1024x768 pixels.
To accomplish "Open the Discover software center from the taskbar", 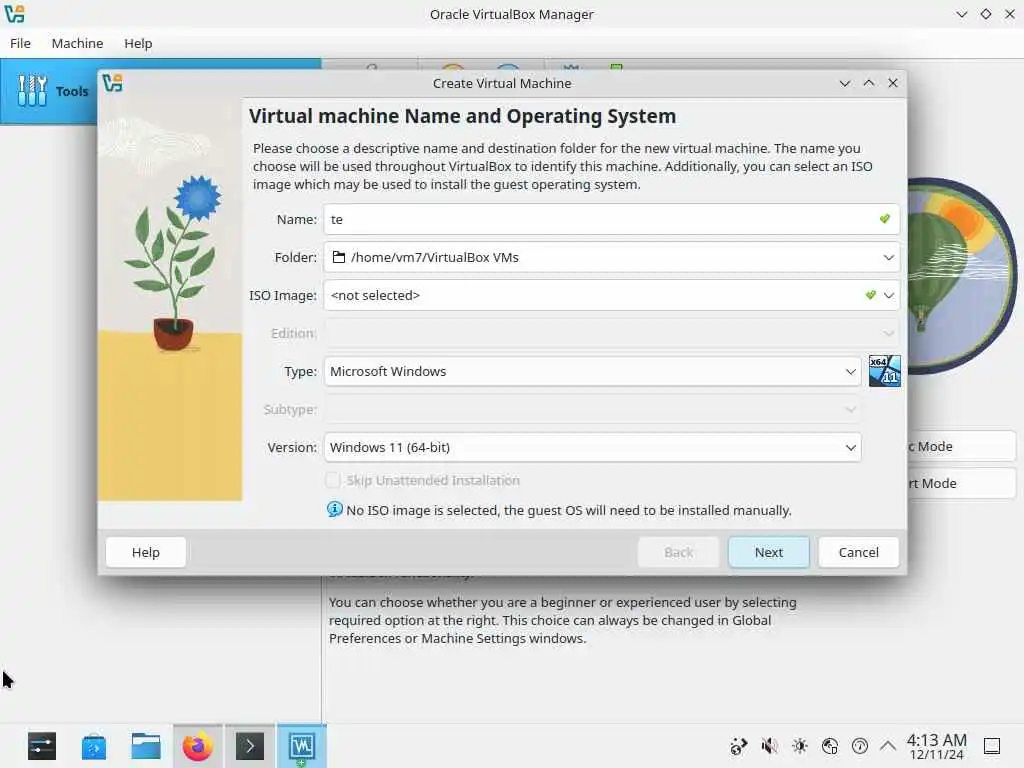I will (x=93, y=746).
